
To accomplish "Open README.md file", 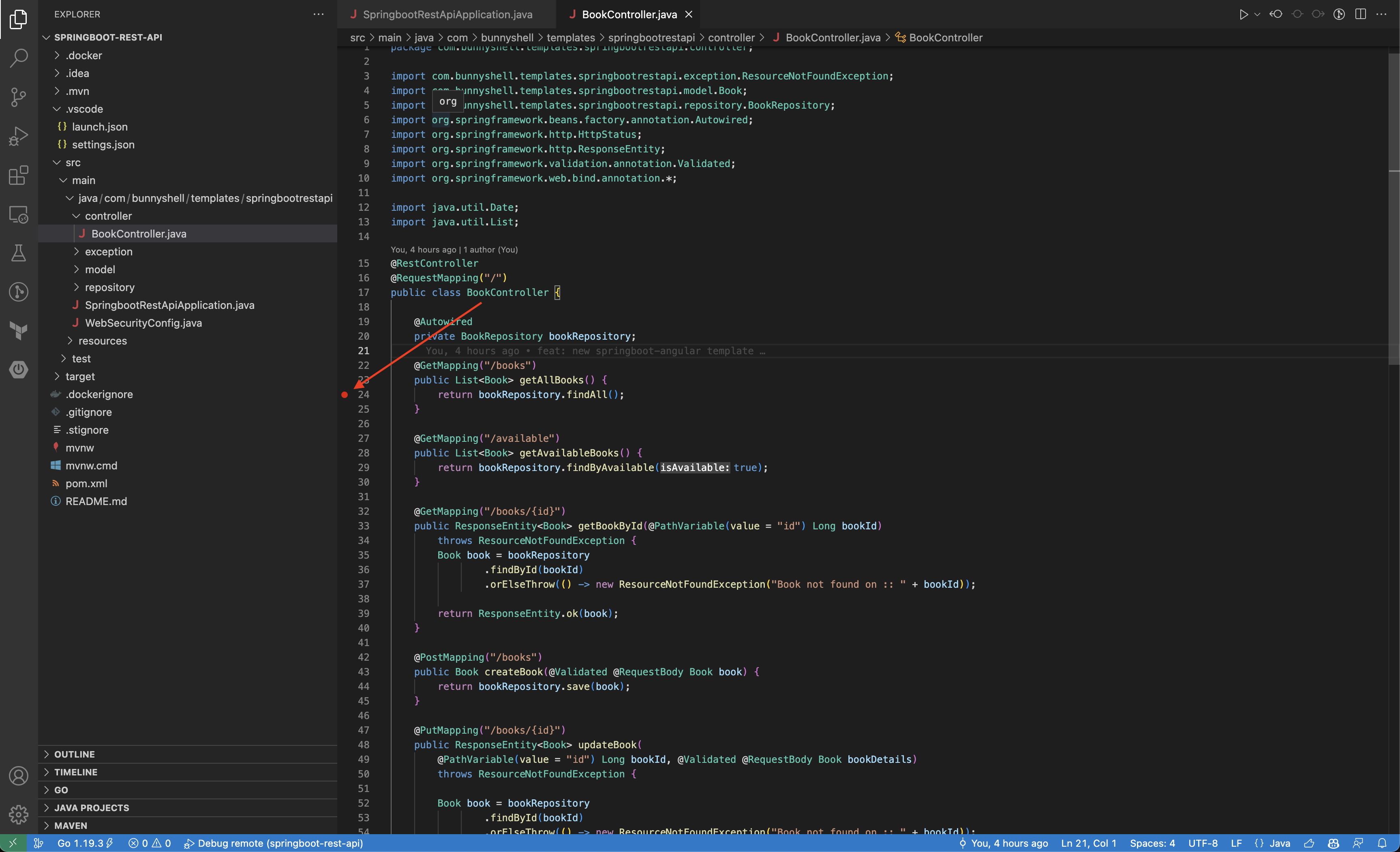I will (x=188, y=501).
